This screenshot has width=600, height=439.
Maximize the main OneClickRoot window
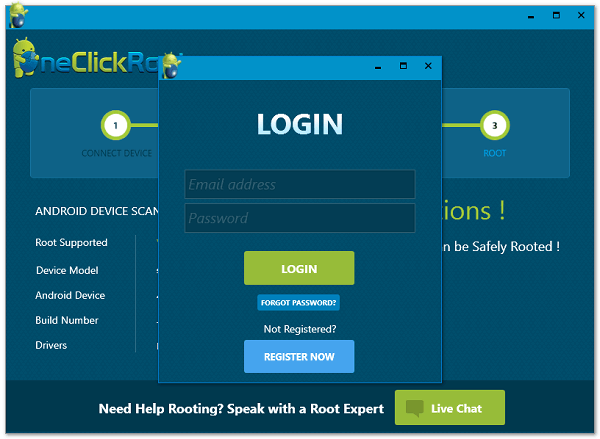(x=556, y=15)
